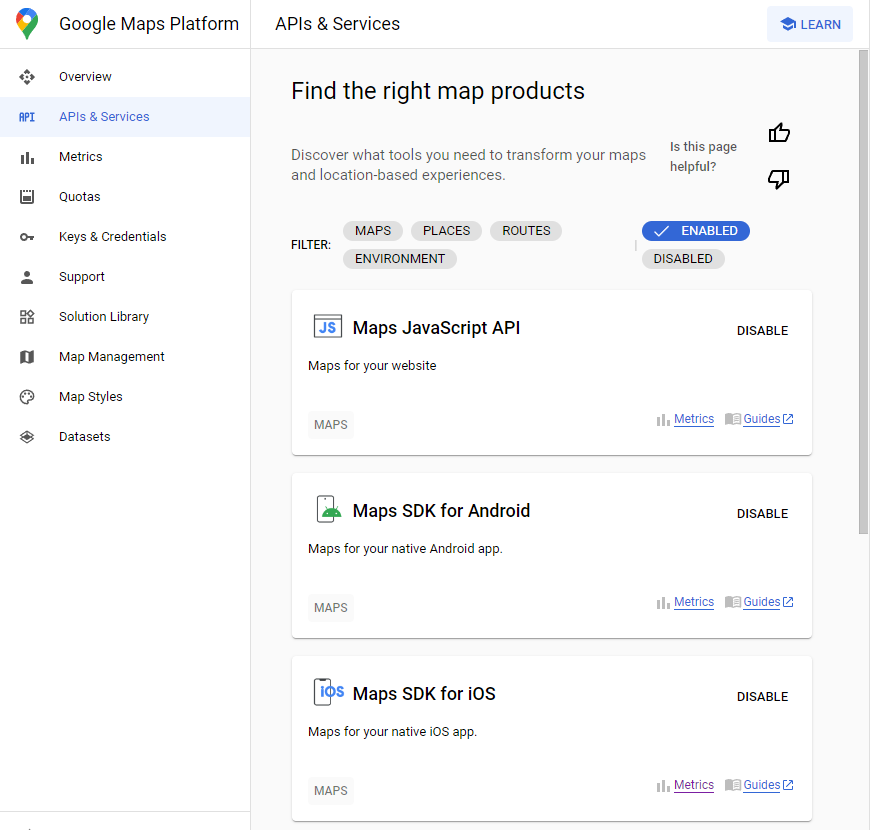Click MAPS tag on Android SDK card
Image resolution: width=881 pixels, height=830 pixels.
click(331, 608)
